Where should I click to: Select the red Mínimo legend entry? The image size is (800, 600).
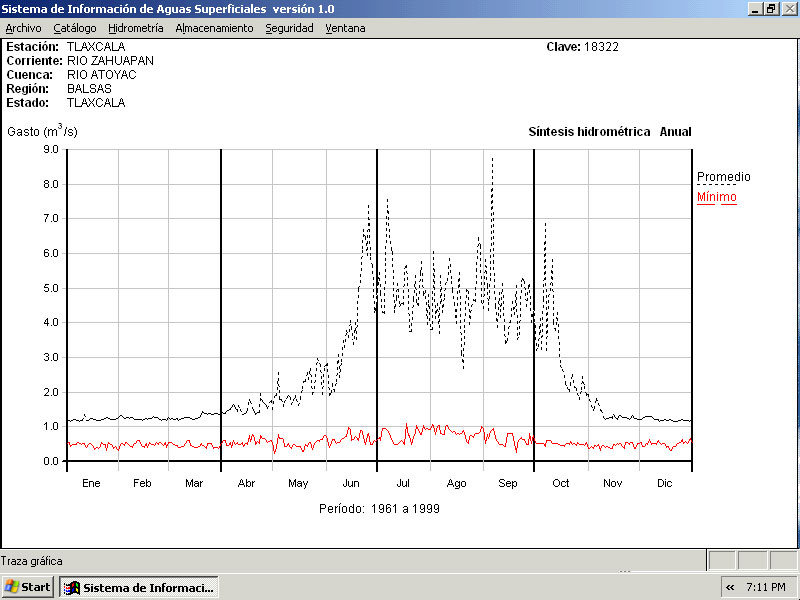(716, 197)
